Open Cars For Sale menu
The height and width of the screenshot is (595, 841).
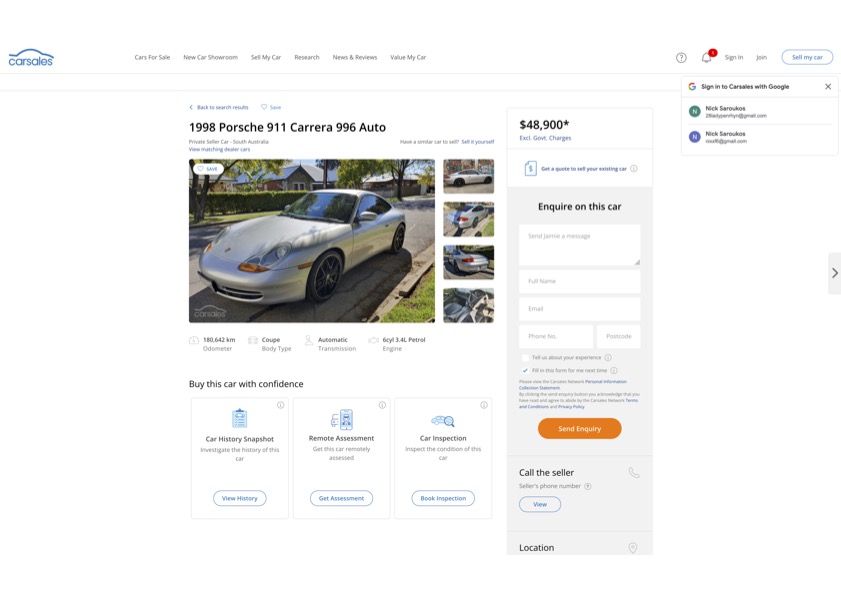pos(152,57)
